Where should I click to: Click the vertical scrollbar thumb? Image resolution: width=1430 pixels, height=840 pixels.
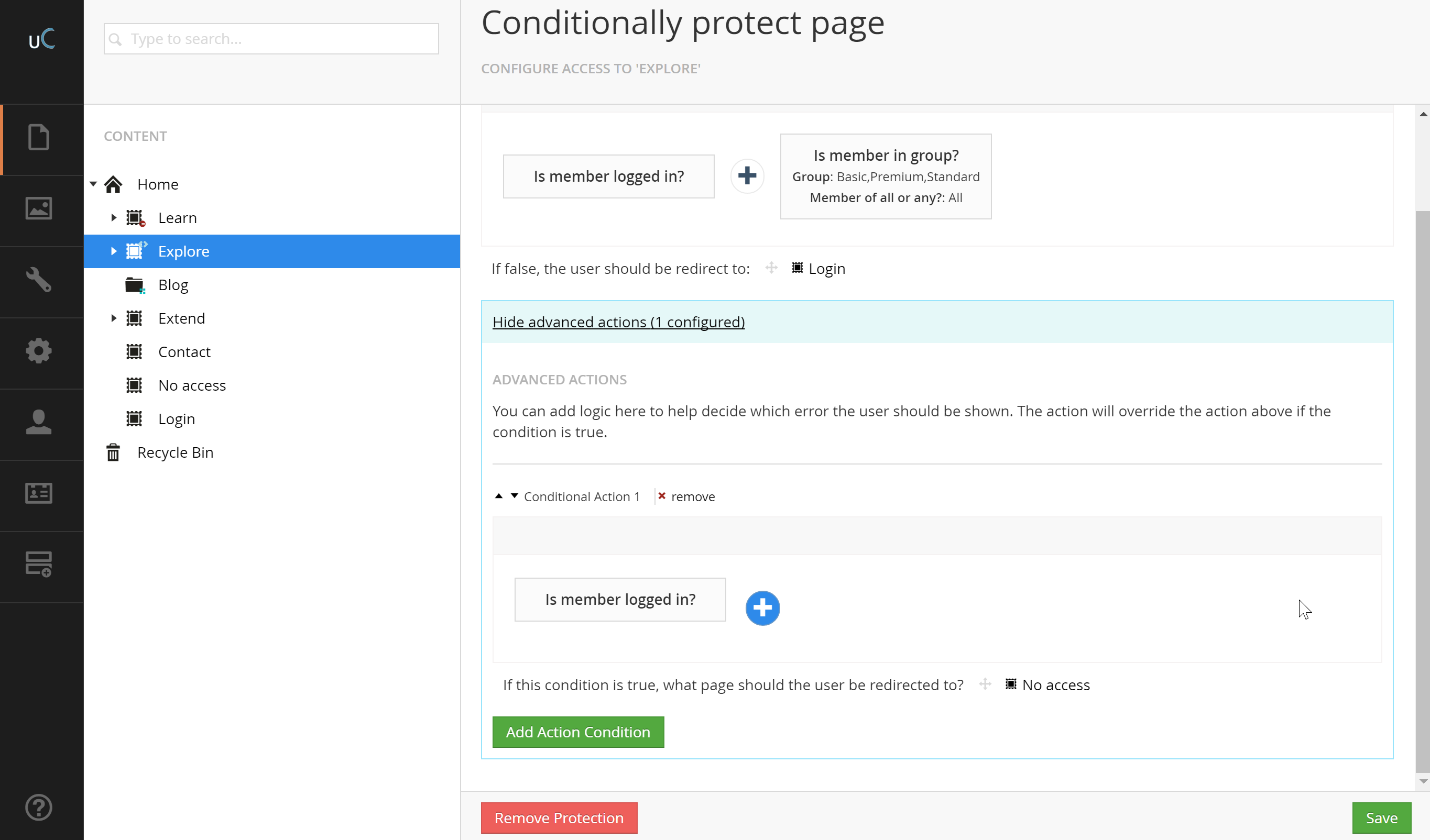tap(1422, 491)
